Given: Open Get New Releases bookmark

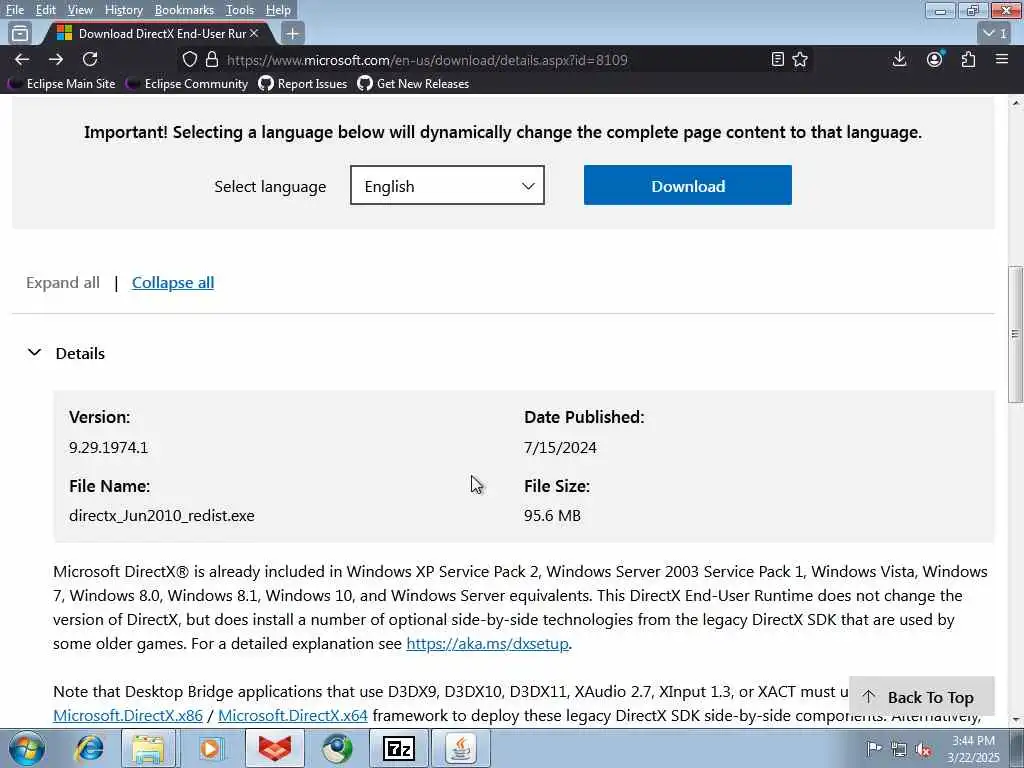Looking at the screenshot, I should (413, 84).
